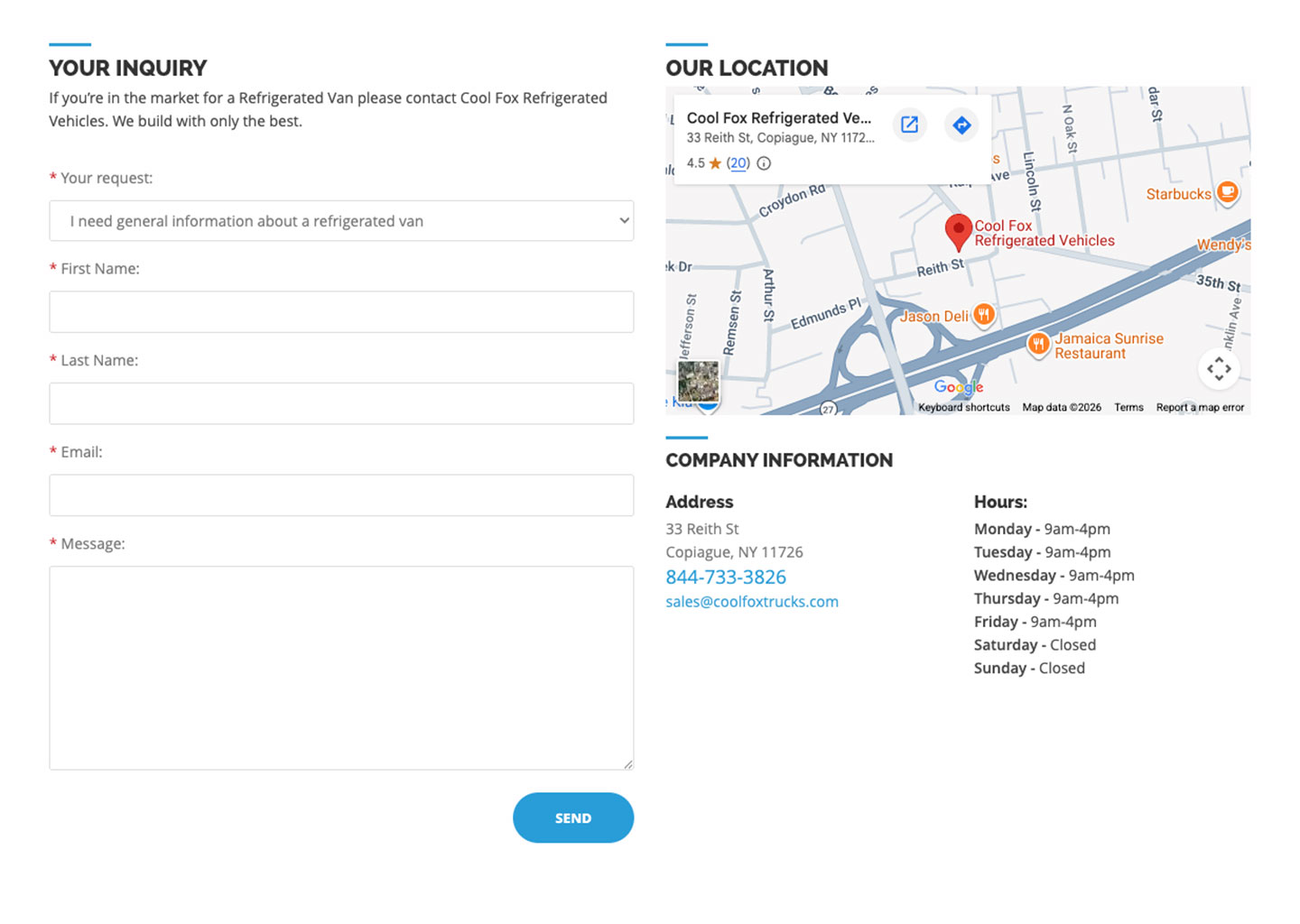Click the Map data ©2026 text

tap(1062, 407)
